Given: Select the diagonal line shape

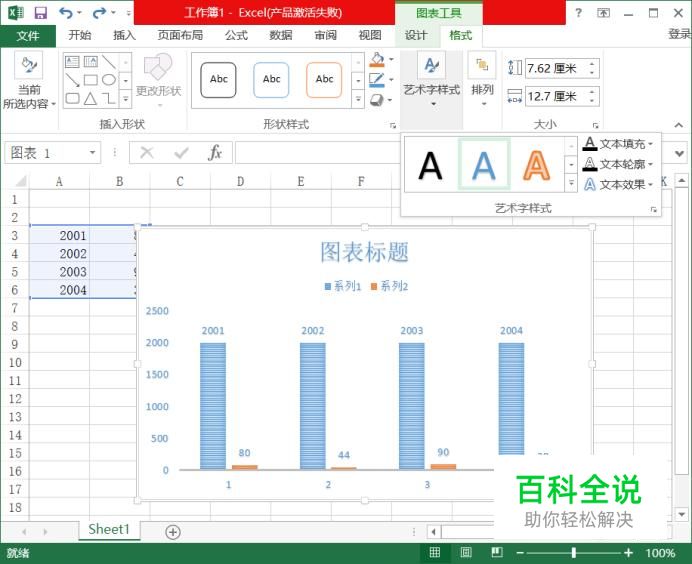Looking at the screenshot, I should click(109, 62).
